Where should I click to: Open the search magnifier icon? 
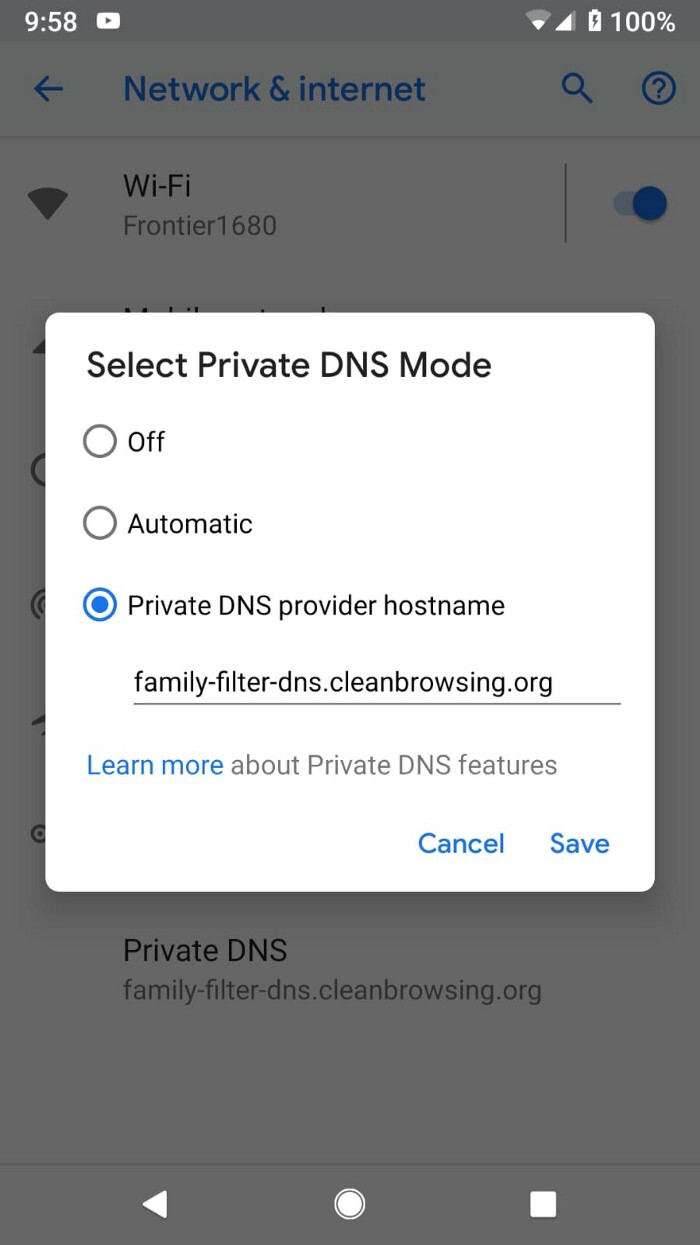[x=577, y=89]
